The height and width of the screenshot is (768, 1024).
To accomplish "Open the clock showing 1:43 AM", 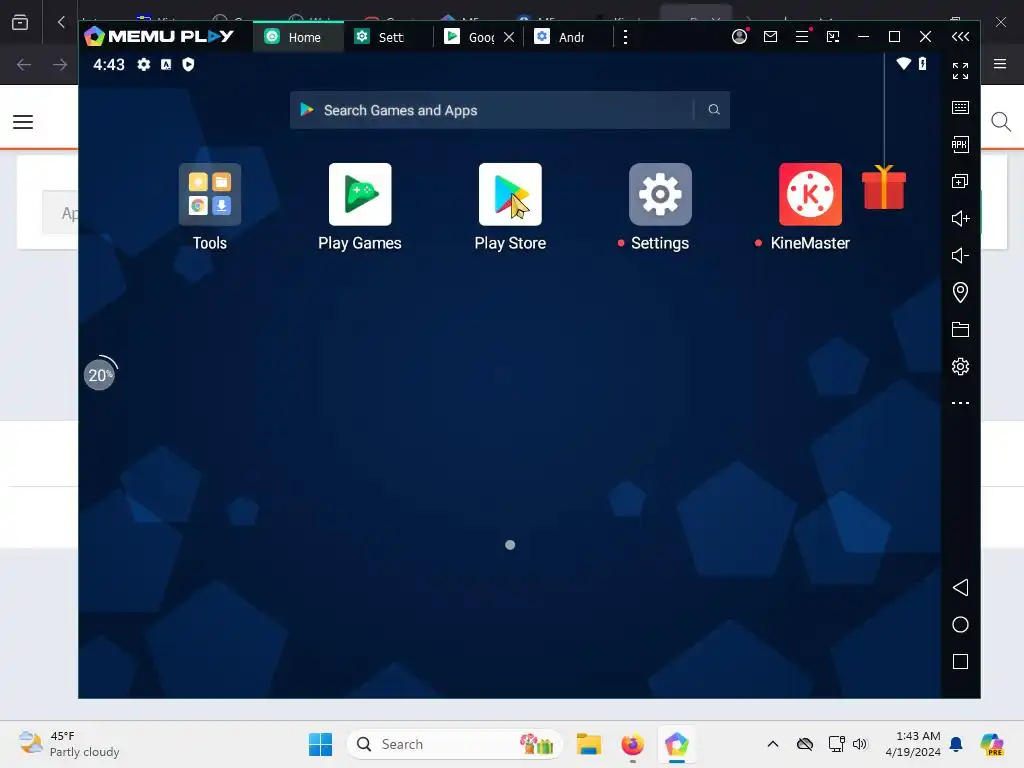I will [x=913, y=744].
